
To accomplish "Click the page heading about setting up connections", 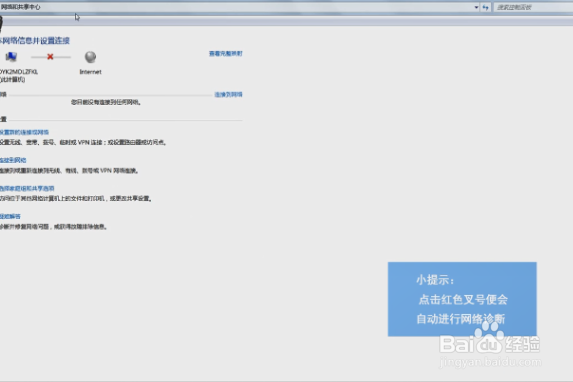I will click(x=35, y=41).
